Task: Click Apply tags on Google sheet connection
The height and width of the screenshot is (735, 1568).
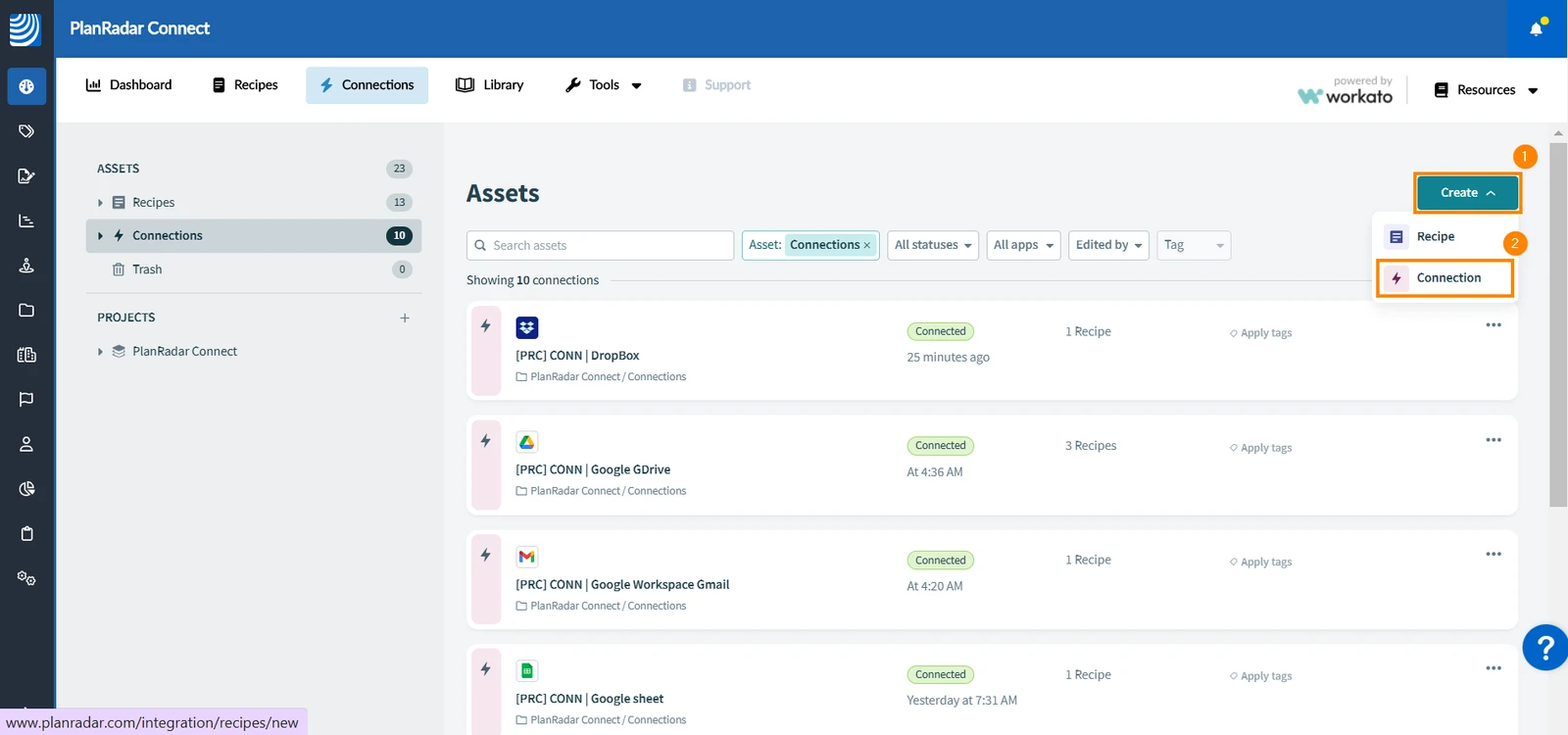Action: pyautogui.click(x=1261, y=676)
